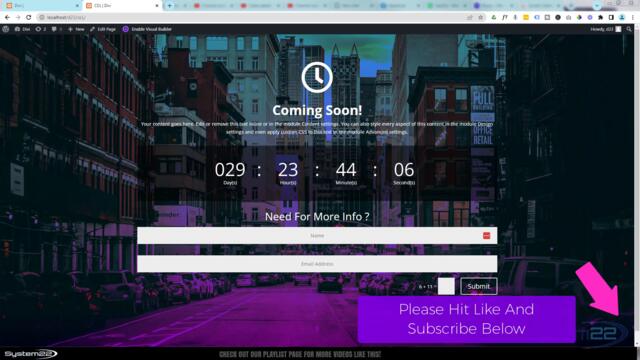Click the red password manager icon in Name field

pos(487,236)
